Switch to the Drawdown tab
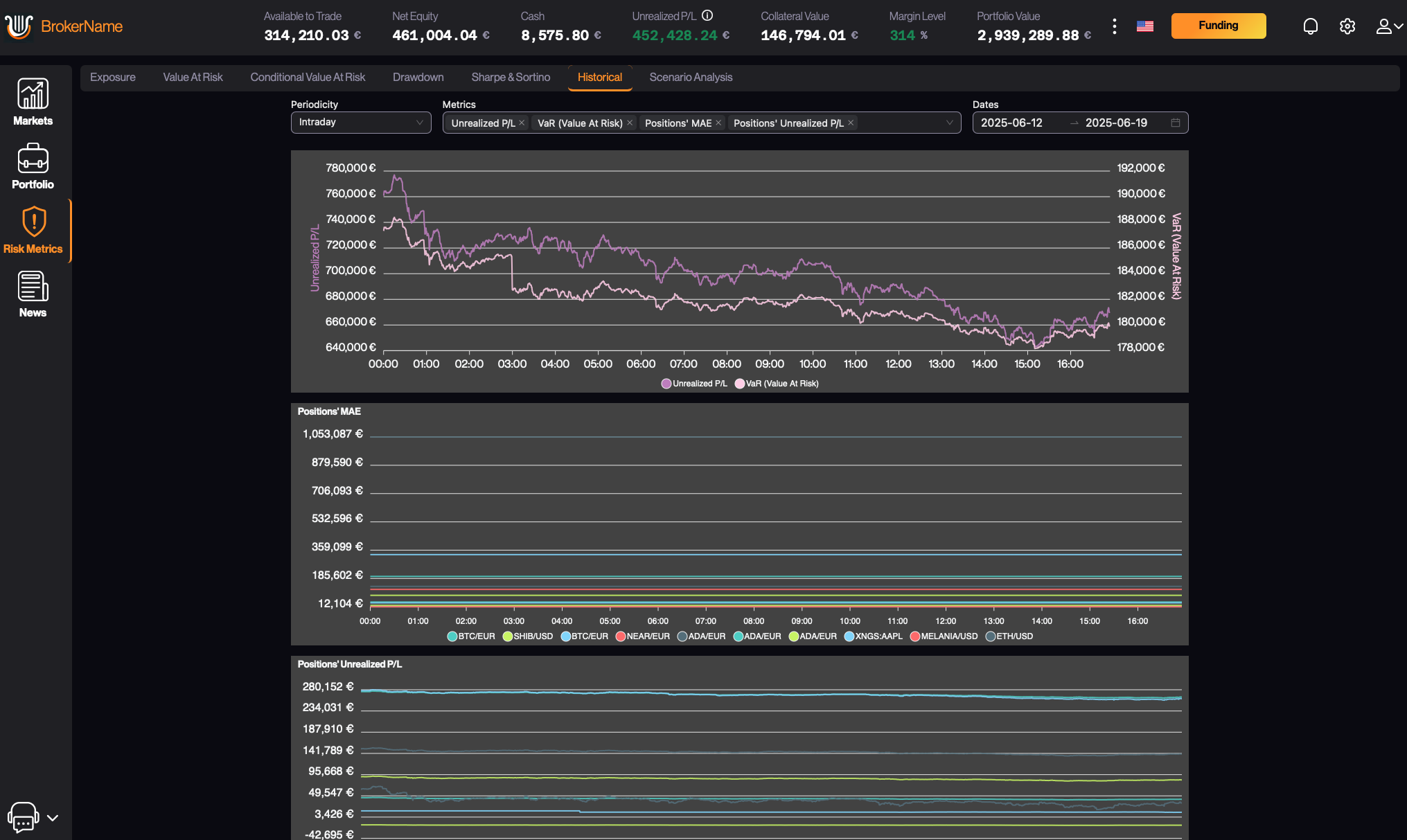 [418, 78]
